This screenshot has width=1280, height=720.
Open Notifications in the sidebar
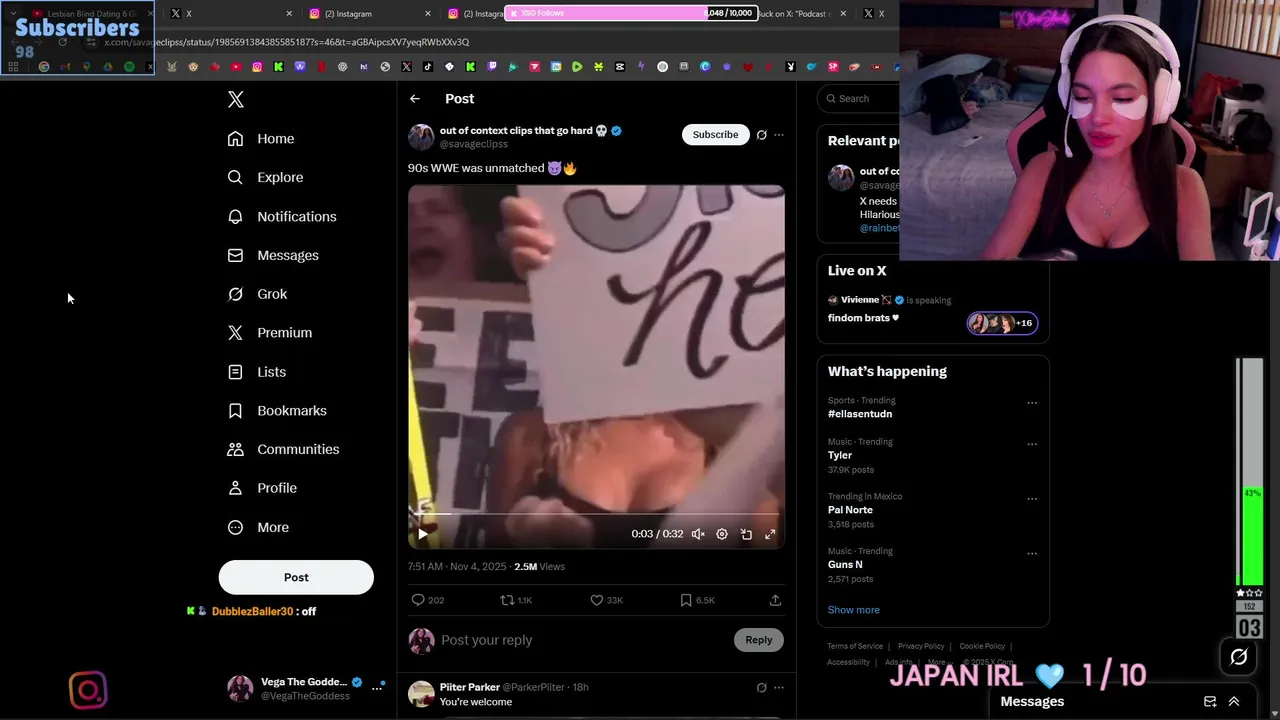point(282,216)
